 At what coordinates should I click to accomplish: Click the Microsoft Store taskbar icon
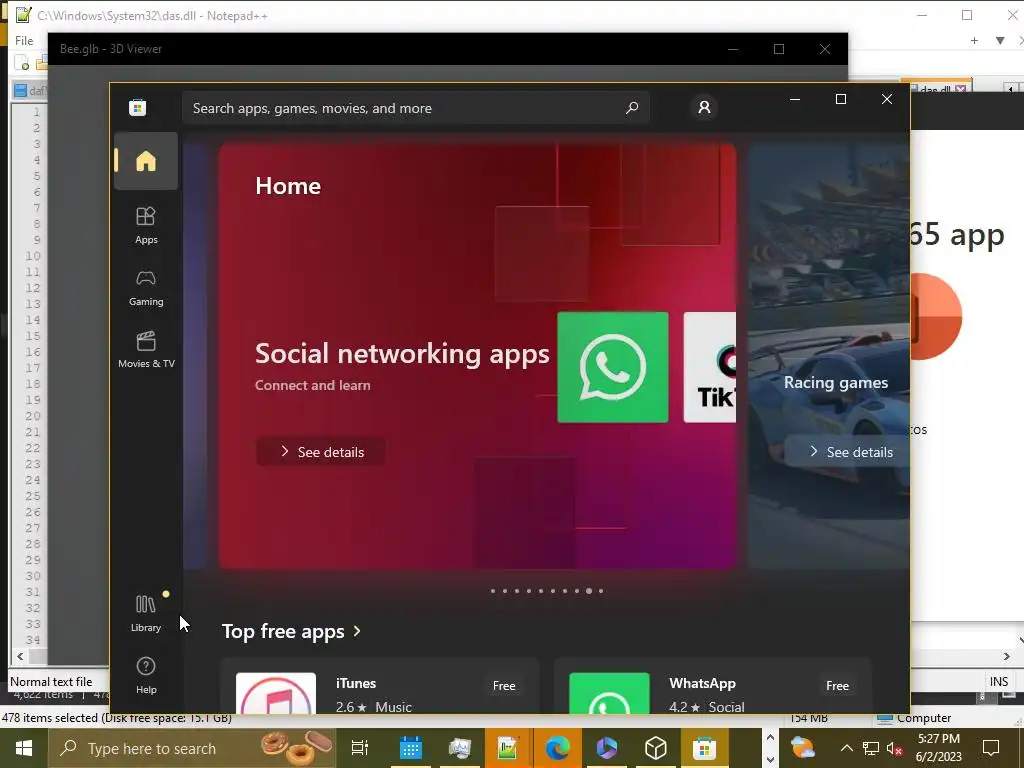(x=704, y=748)
